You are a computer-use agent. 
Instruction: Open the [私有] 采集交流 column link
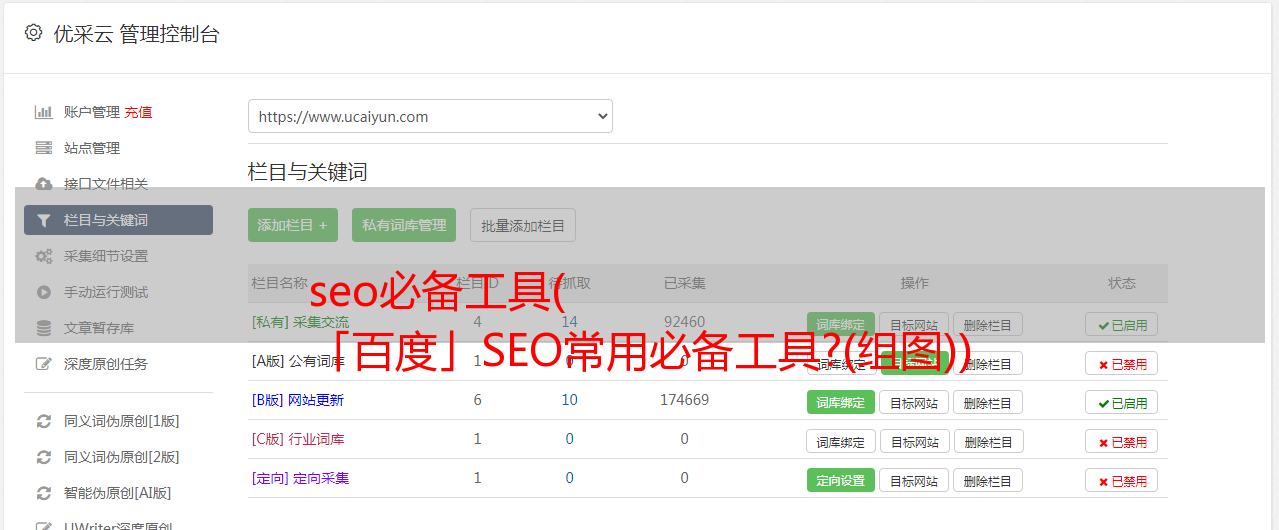[x=300, y=322]
